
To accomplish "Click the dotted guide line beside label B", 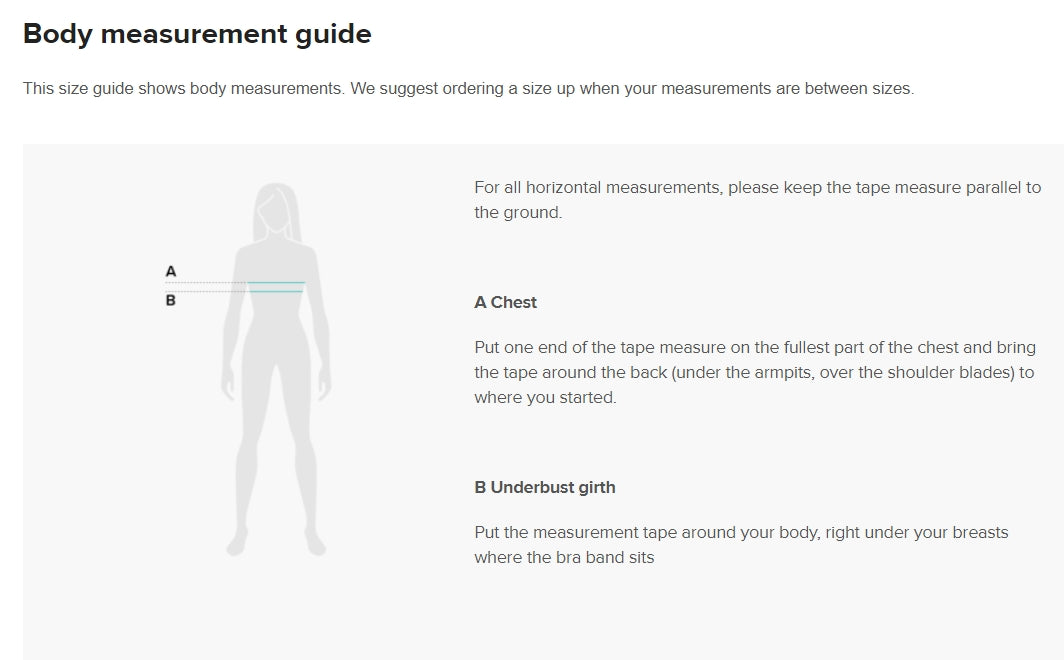I will click(208, 292).
